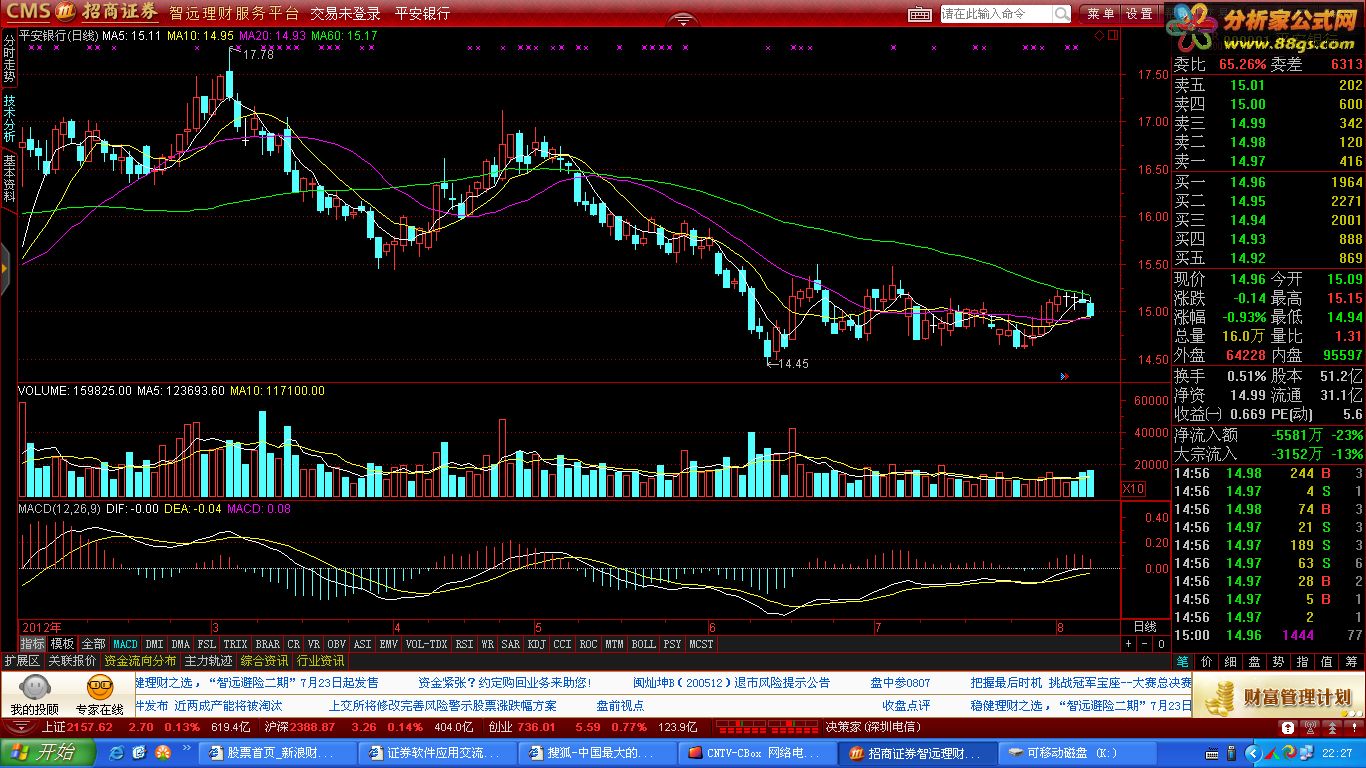Click Internet Explorer quick launch icon
The width and height of the screenshot is (1366, 768).
116,752
